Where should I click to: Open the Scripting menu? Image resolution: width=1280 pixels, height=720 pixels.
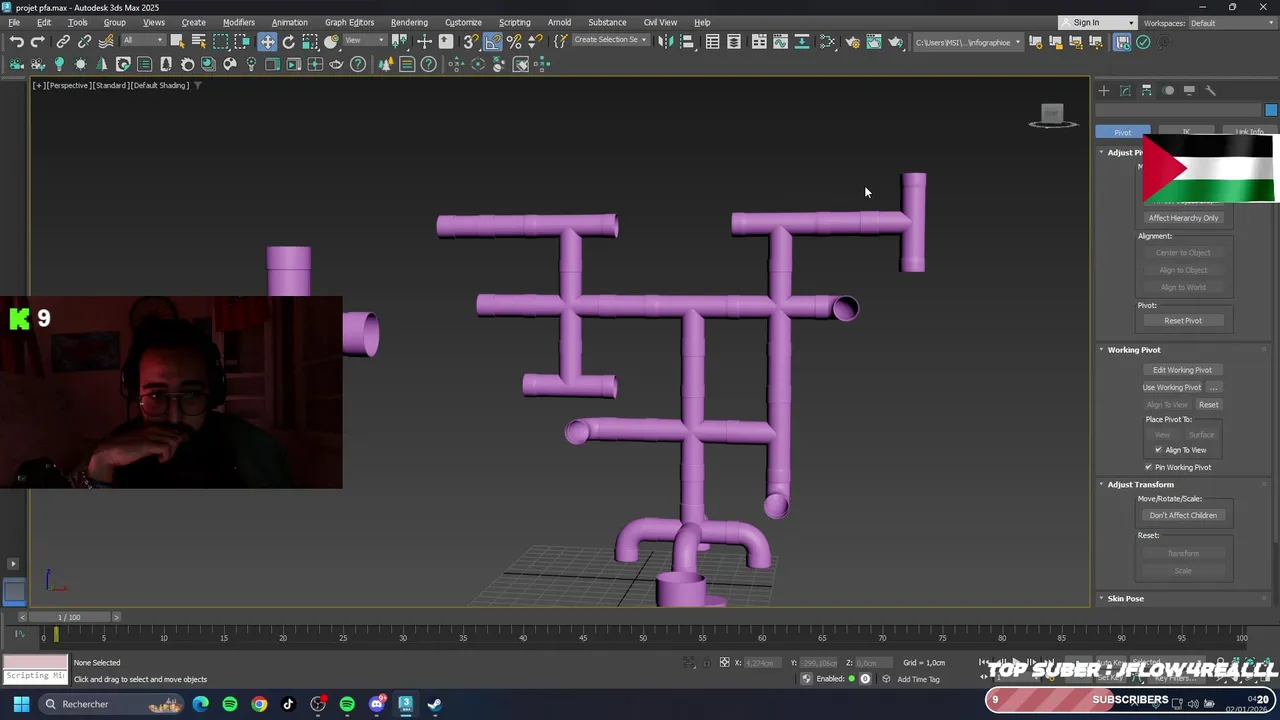point(514,22)
